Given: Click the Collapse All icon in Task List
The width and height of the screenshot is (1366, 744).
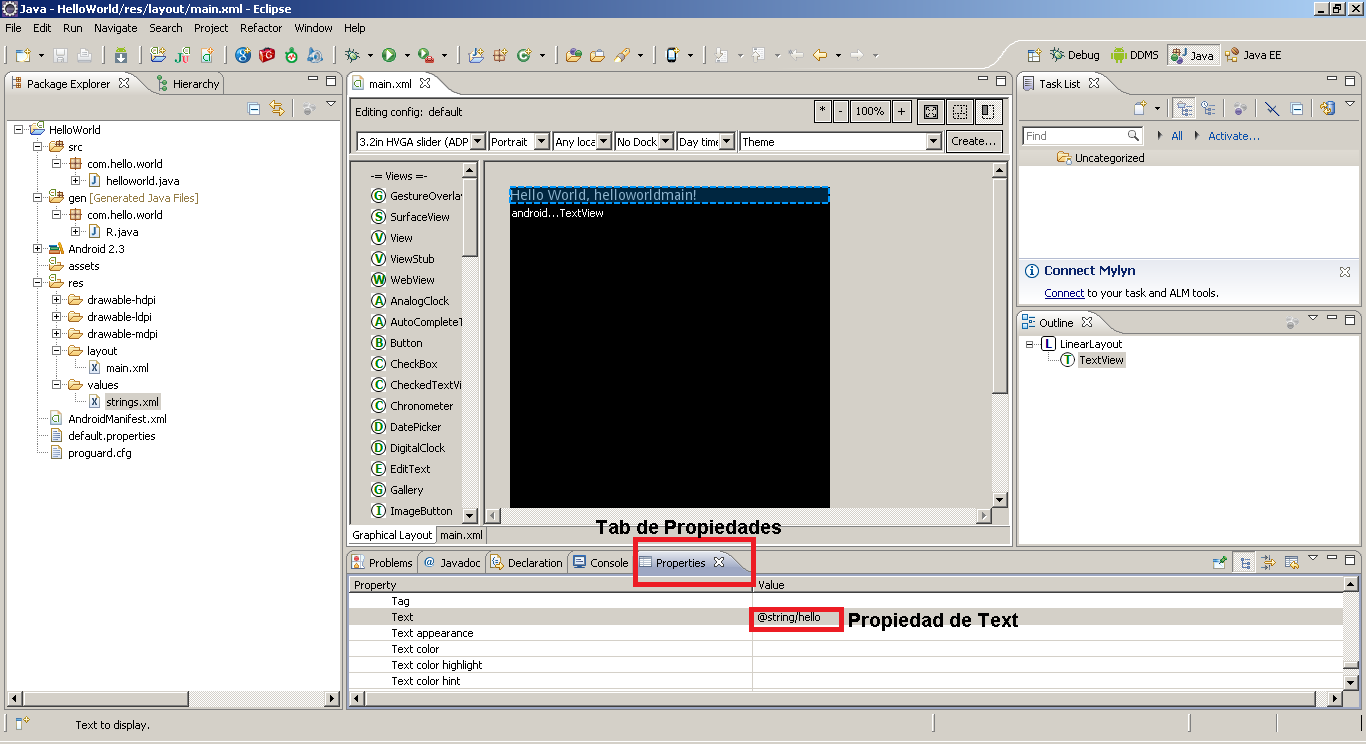Looking at the screenshot, I should point(1297,108).
